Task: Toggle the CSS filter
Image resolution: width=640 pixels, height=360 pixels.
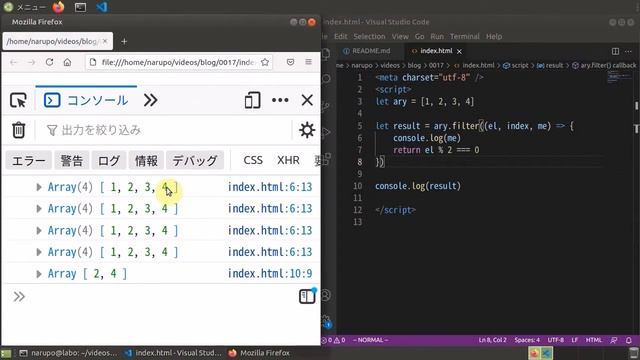Action: [253, 160]
